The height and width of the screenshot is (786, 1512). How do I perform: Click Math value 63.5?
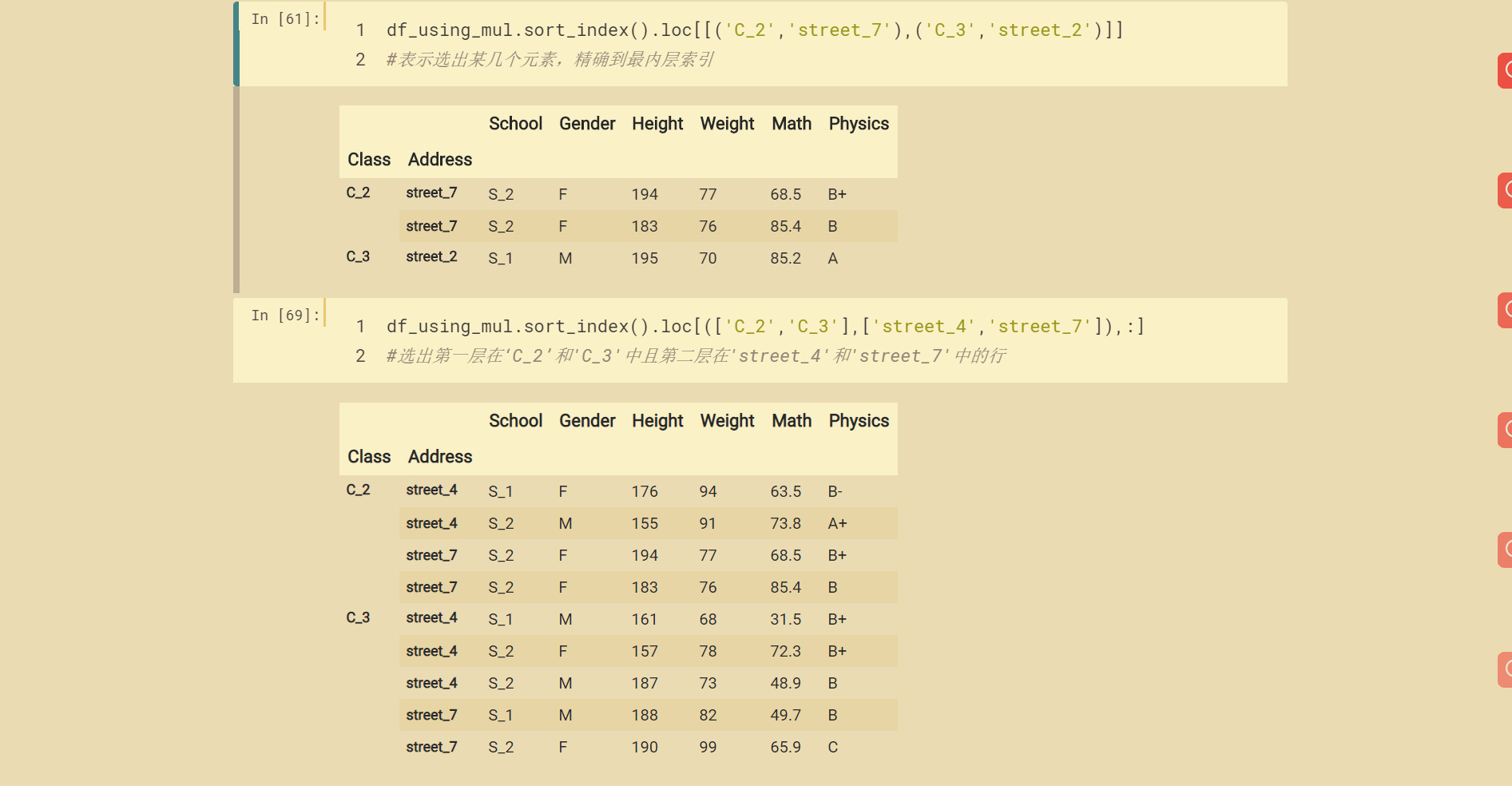[x=785, y=492]
